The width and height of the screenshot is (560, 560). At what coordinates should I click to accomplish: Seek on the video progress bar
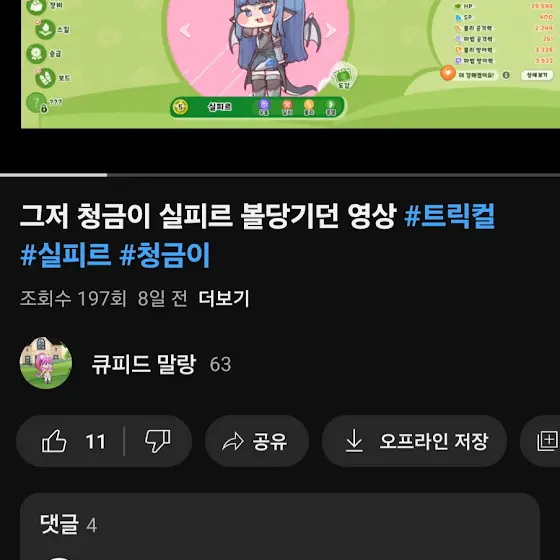pos(280,175)
